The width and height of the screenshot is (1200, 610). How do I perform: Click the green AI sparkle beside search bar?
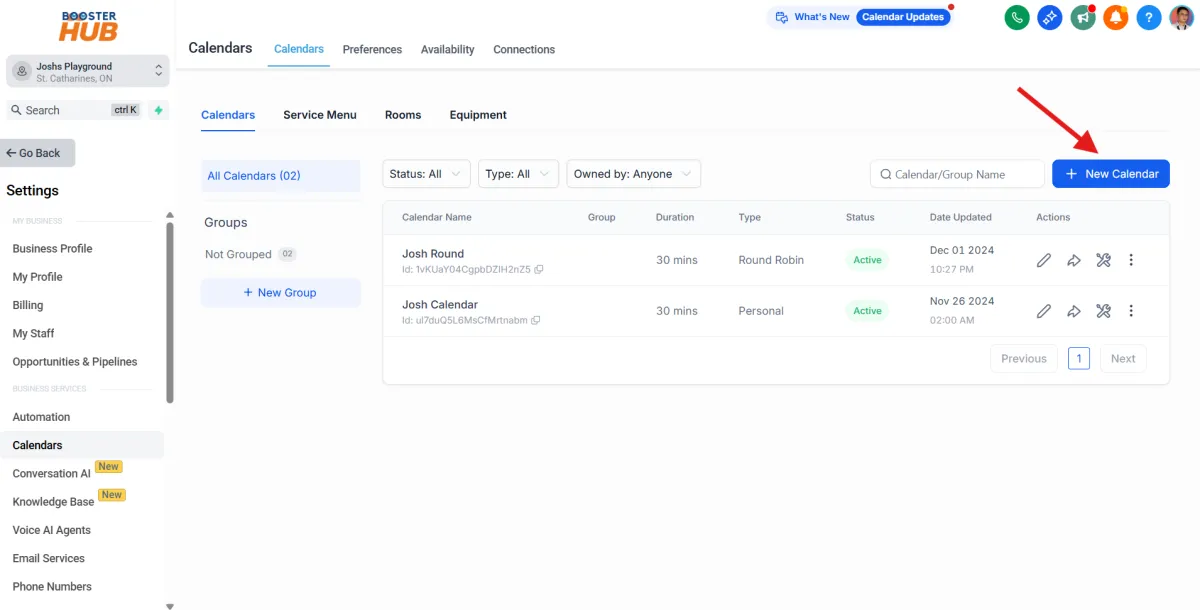(x=158, y=110)
